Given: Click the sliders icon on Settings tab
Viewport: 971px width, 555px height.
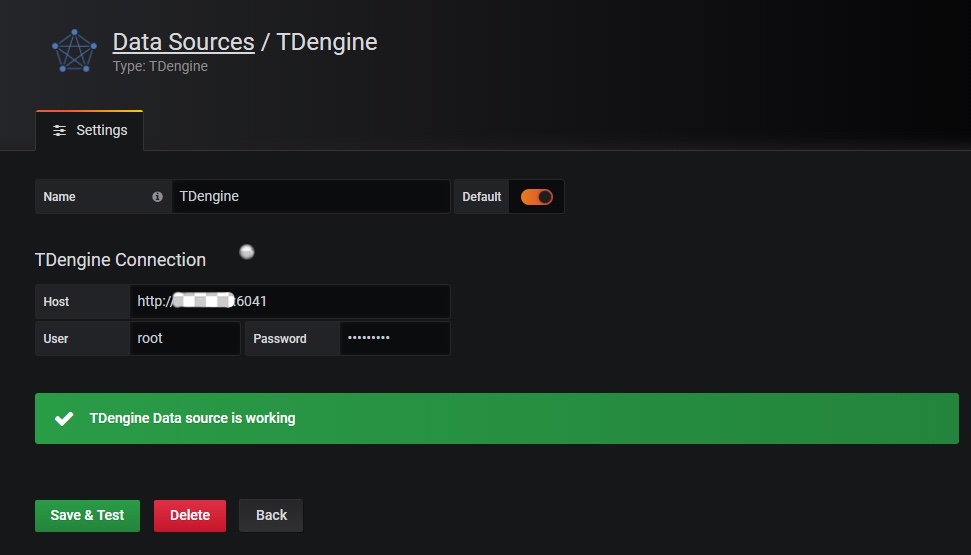Looking at the screenshot, I should pos(60,130).
